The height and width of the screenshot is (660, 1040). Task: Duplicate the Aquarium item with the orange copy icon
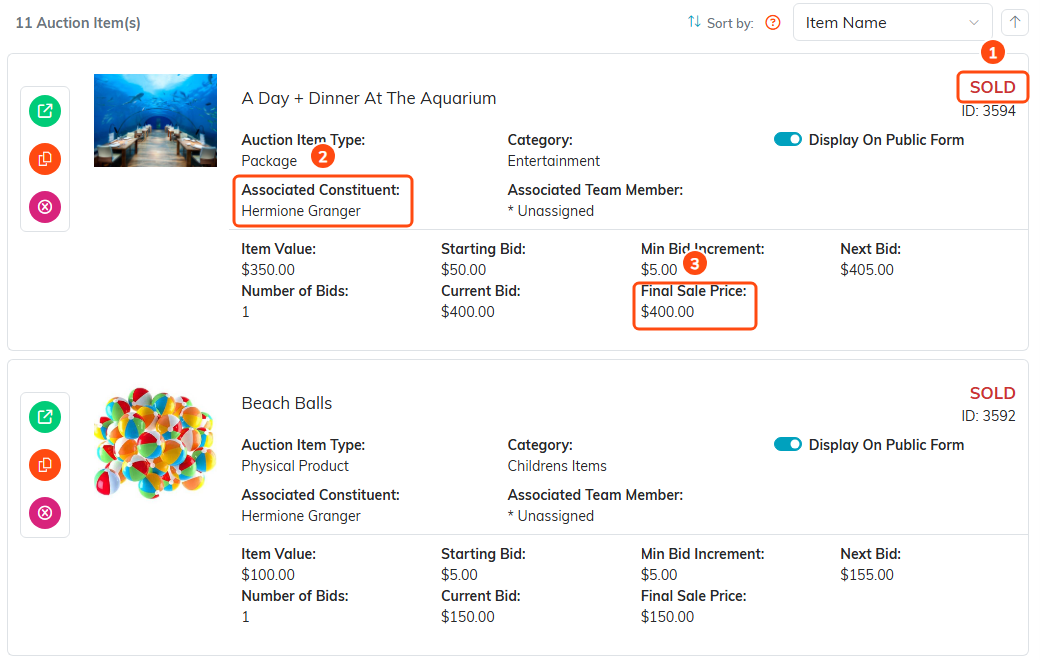[x=45, y=159]
